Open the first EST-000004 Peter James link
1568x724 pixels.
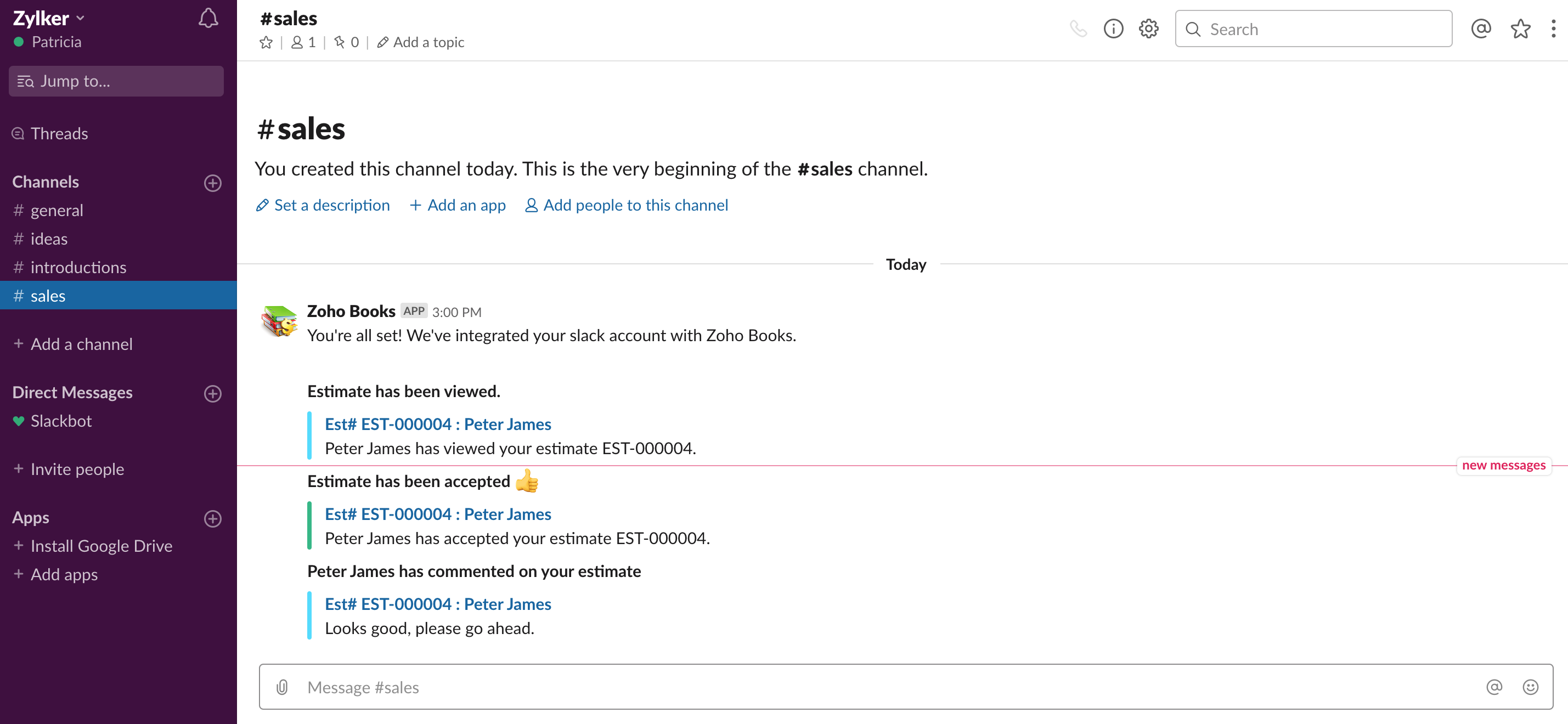[x=438, y=424]
